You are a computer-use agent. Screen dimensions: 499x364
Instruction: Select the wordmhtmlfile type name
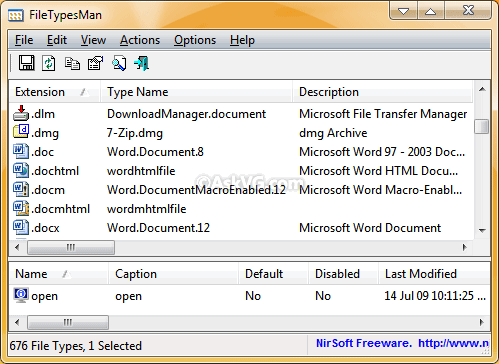tap(147, 209)
